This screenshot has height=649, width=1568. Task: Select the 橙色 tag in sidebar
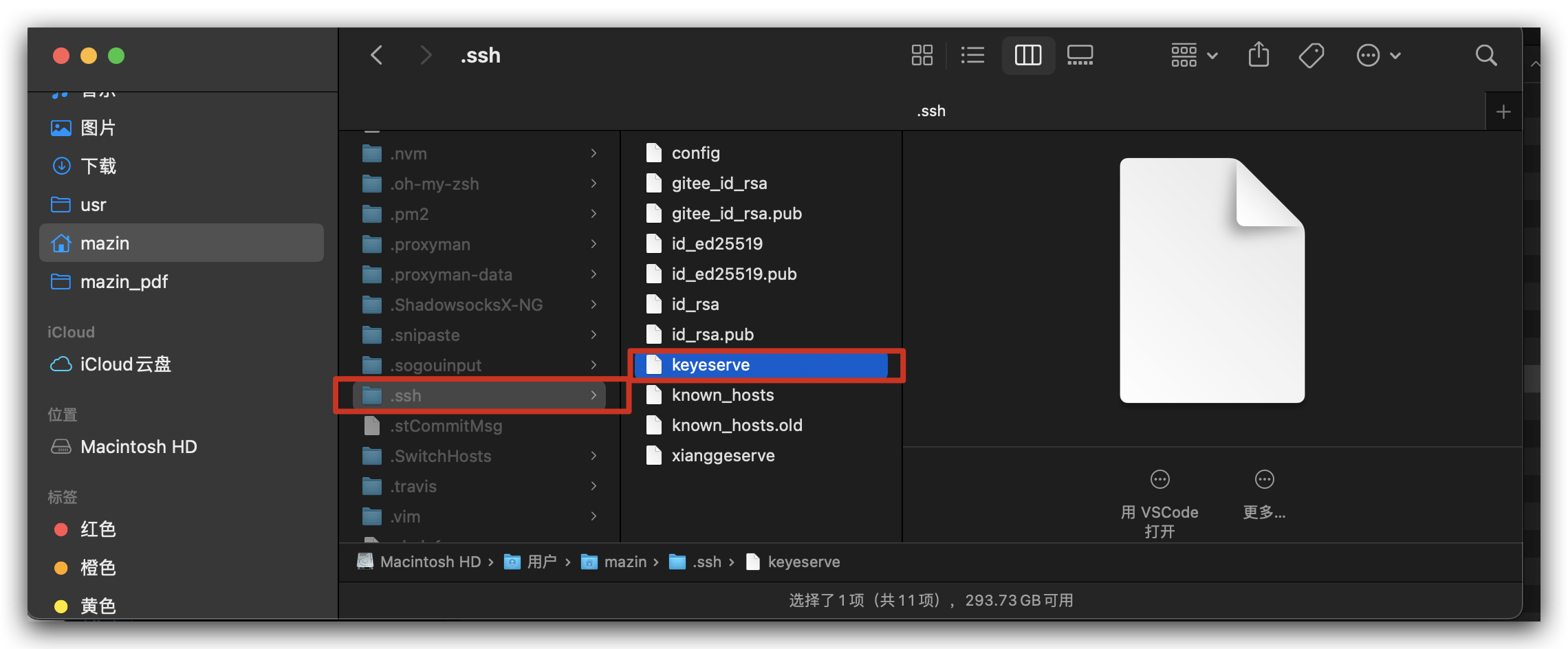pyautogui.click(x=182, y=568)
